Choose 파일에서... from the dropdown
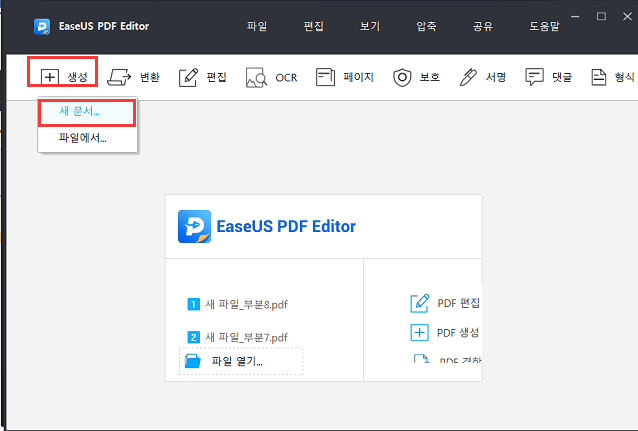Image resolution: width=638 pixels, height=431 pixels. [82, 138]
